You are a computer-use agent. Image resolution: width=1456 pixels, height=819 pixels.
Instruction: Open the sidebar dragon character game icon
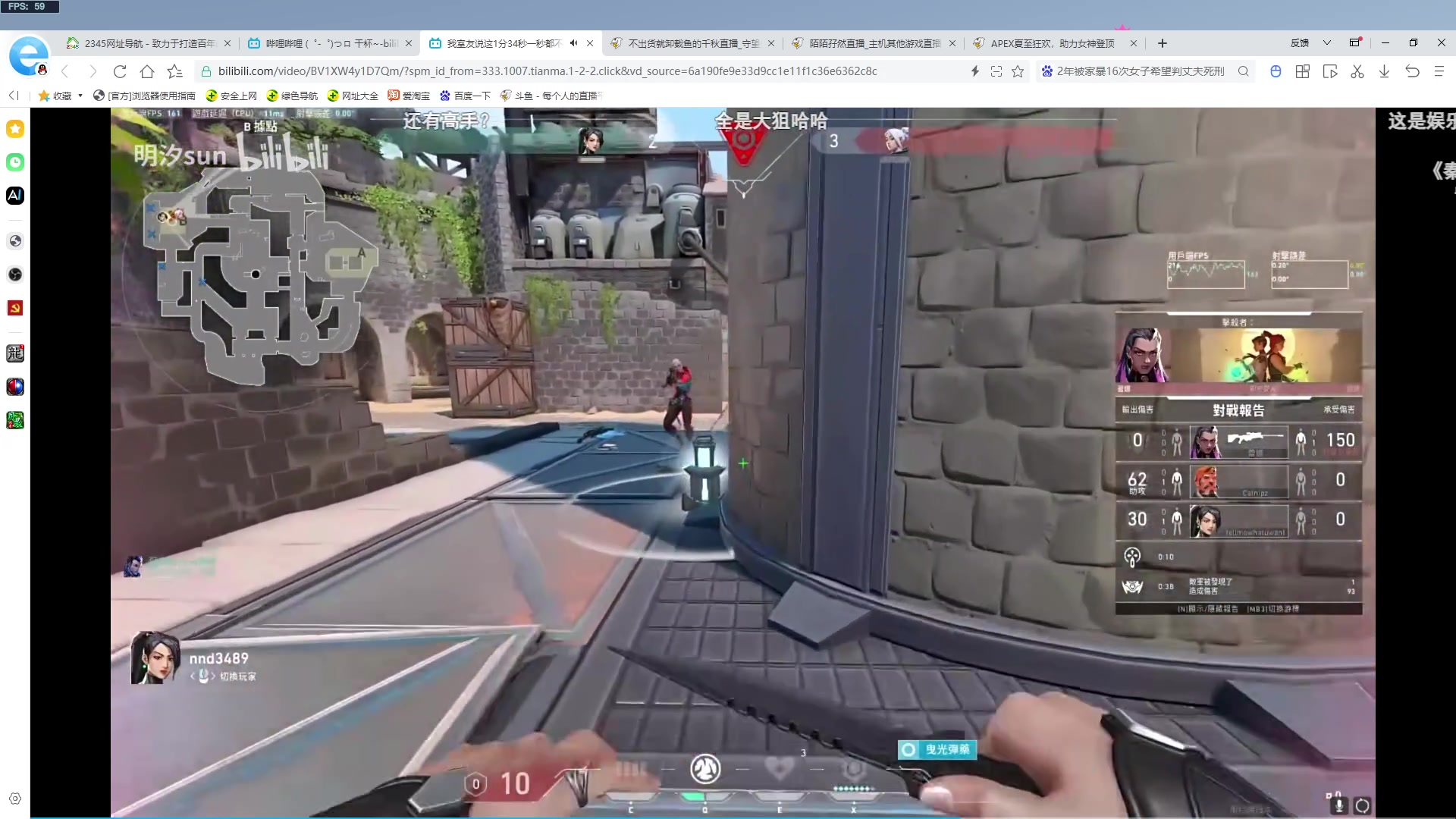(15, 353)
